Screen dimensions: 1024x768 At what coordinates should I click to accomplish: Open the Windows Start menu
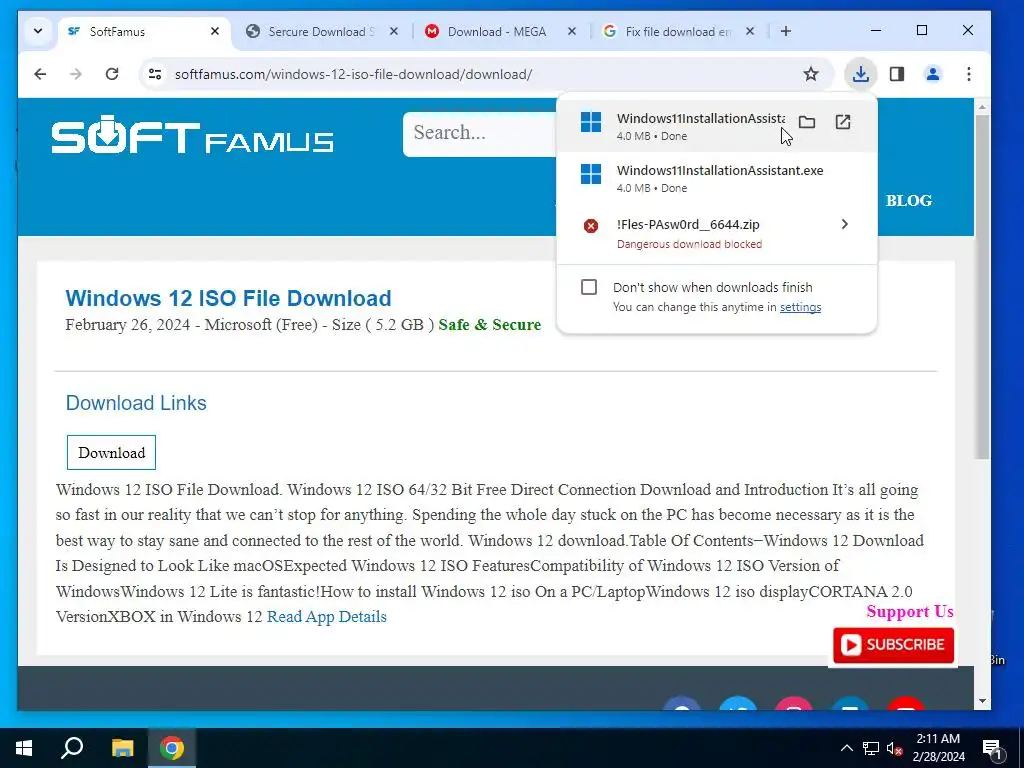point(24,748)
